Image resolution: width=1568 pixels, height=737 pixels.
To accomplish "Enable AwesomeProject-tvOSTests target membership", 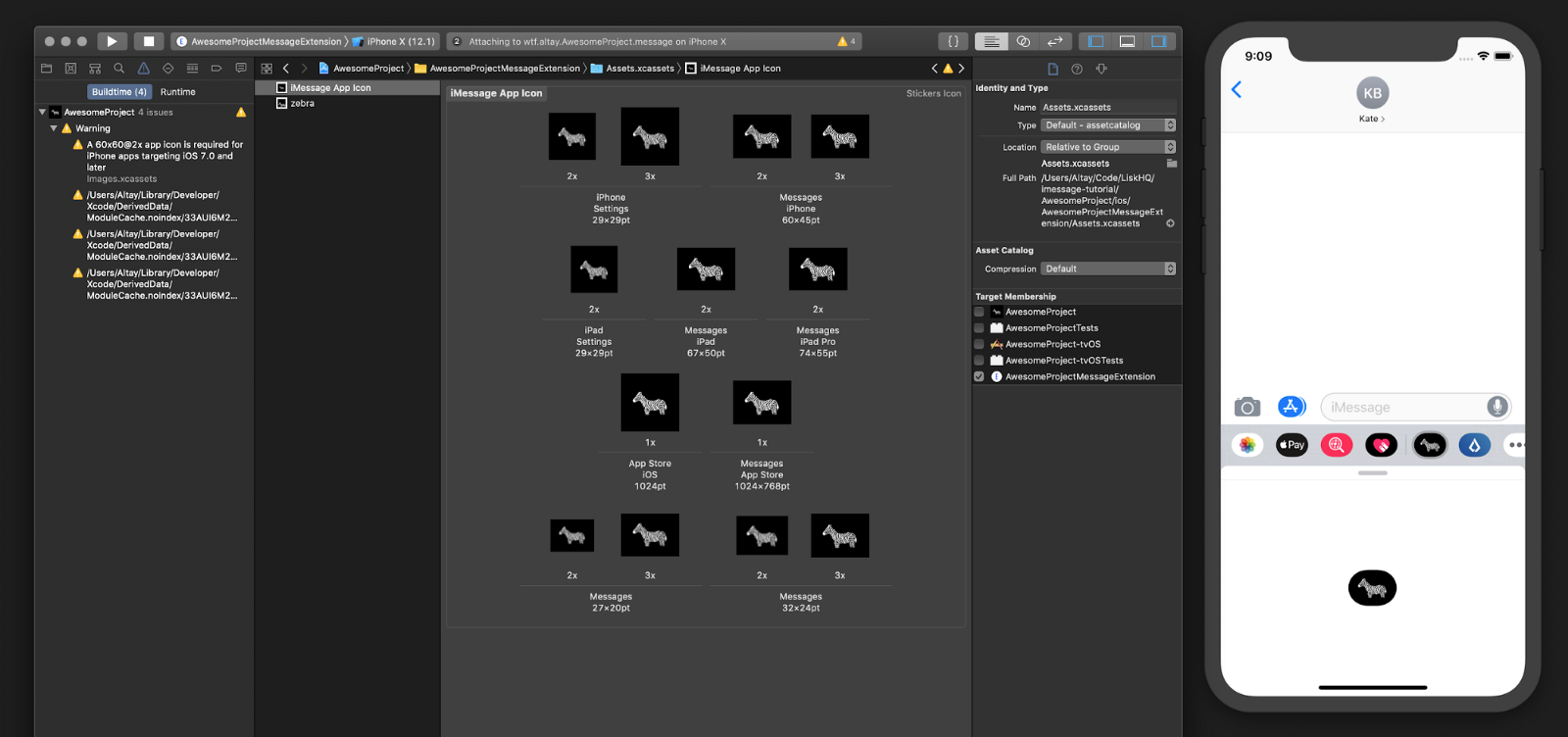I will click(x=979, y=361).
